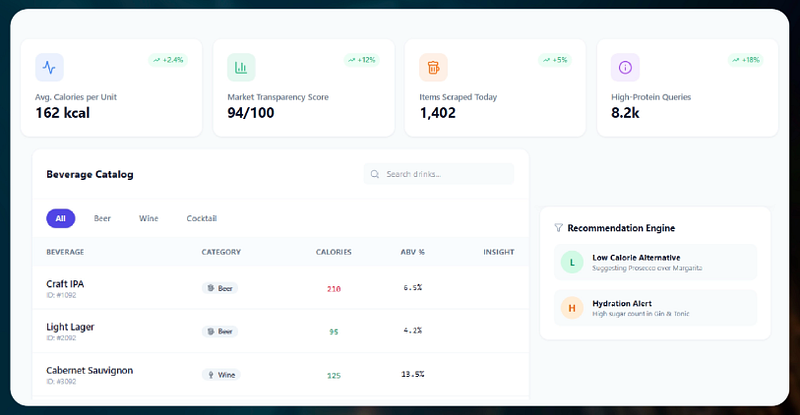
Task: Click the High-Protein Queries label
Action: [x=651, y=97]
